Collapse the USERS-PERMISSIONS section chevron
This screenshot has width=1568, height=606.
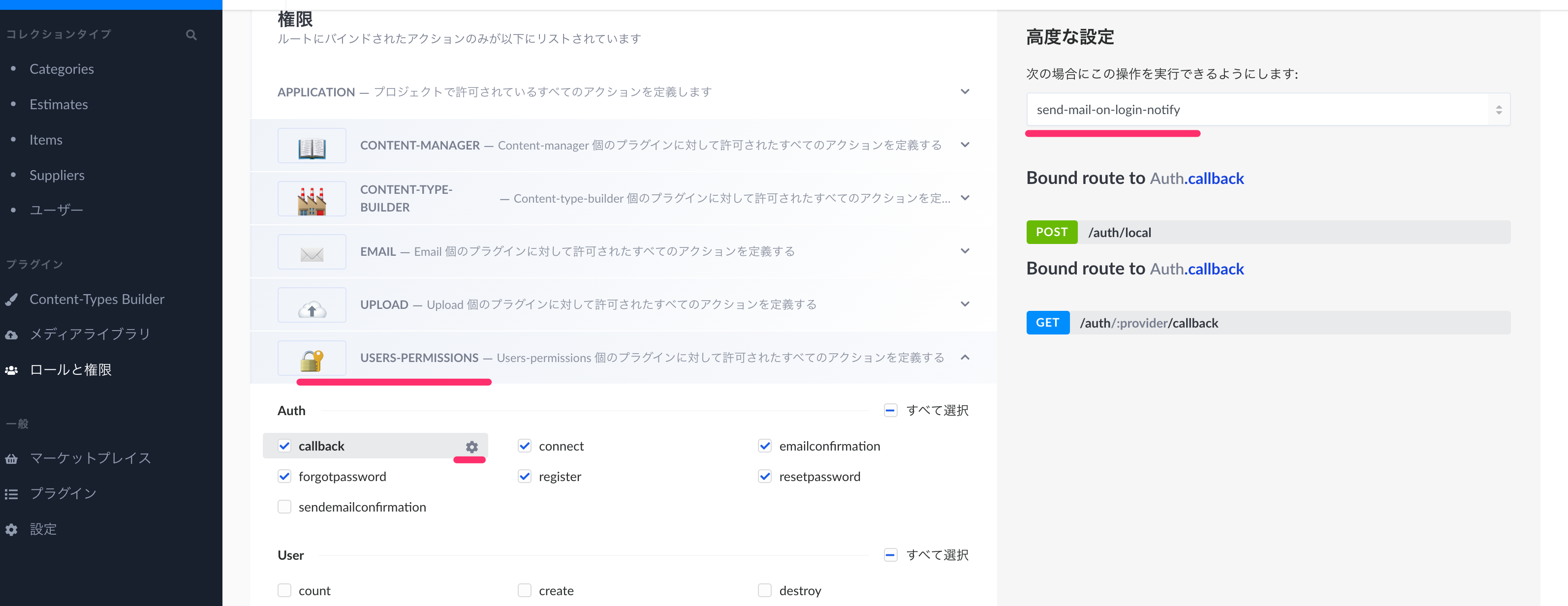click(x=965, y=358)
